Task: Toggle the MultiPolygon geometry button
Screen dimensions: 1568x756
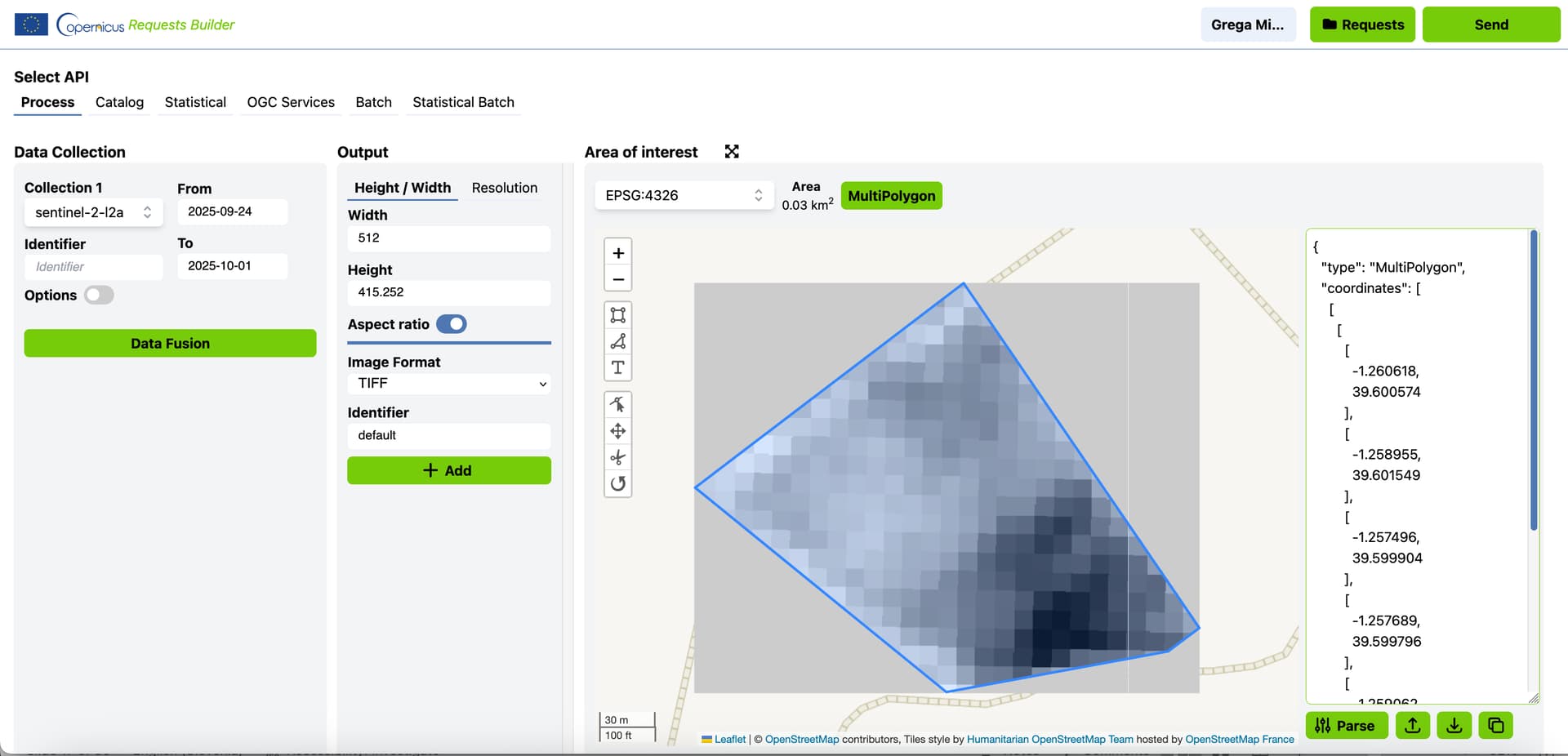Action: [891, 196]
